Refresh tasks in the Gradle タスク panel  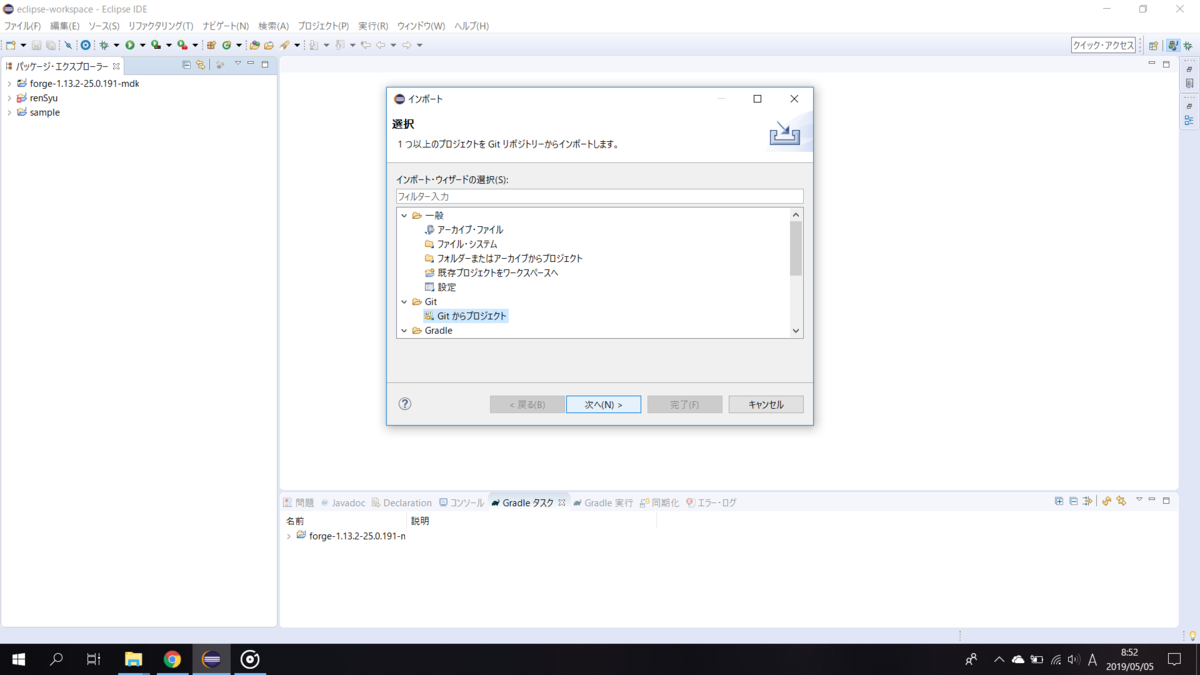click(1107, 500)
